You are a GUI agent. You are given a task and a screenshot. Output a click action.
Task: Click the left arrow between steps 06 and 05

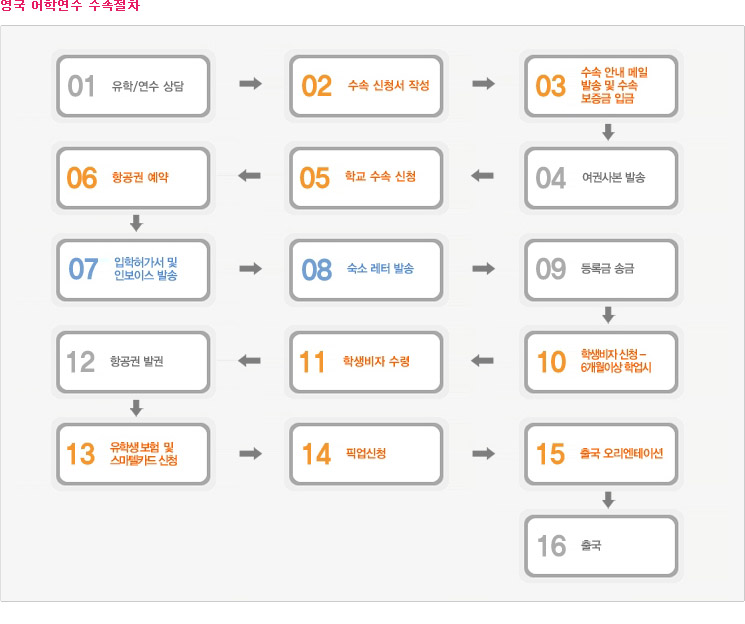250,176
